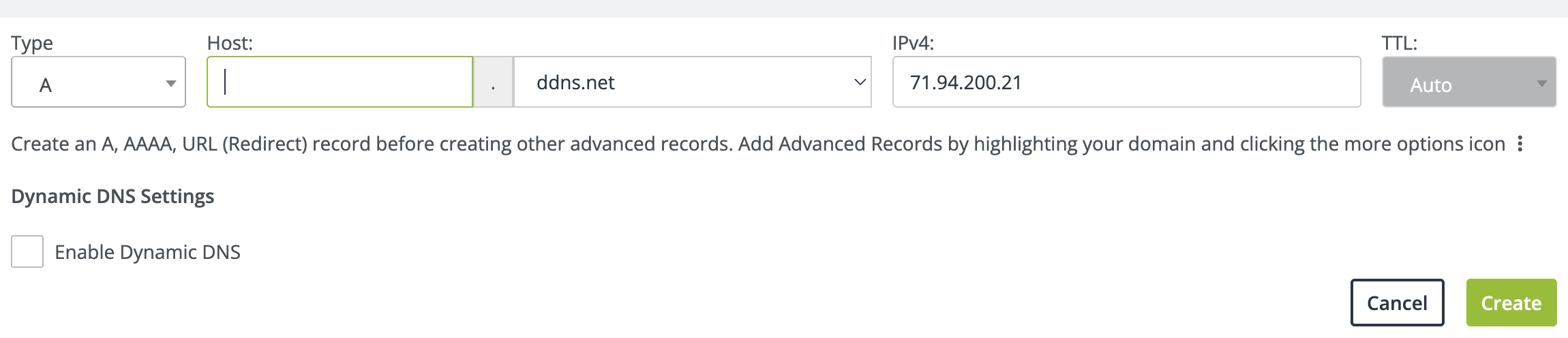Click the arrow on the TTL dropdown
This screenshot has height=338, width=1568.
(1541, 83)
